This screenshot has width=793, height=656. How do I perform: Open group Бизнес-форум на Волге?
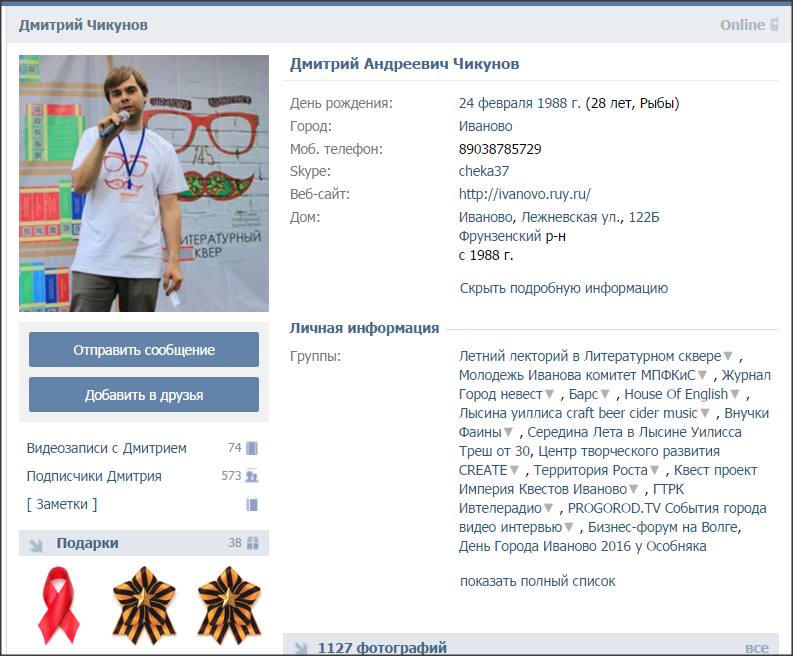coord(664,527)
